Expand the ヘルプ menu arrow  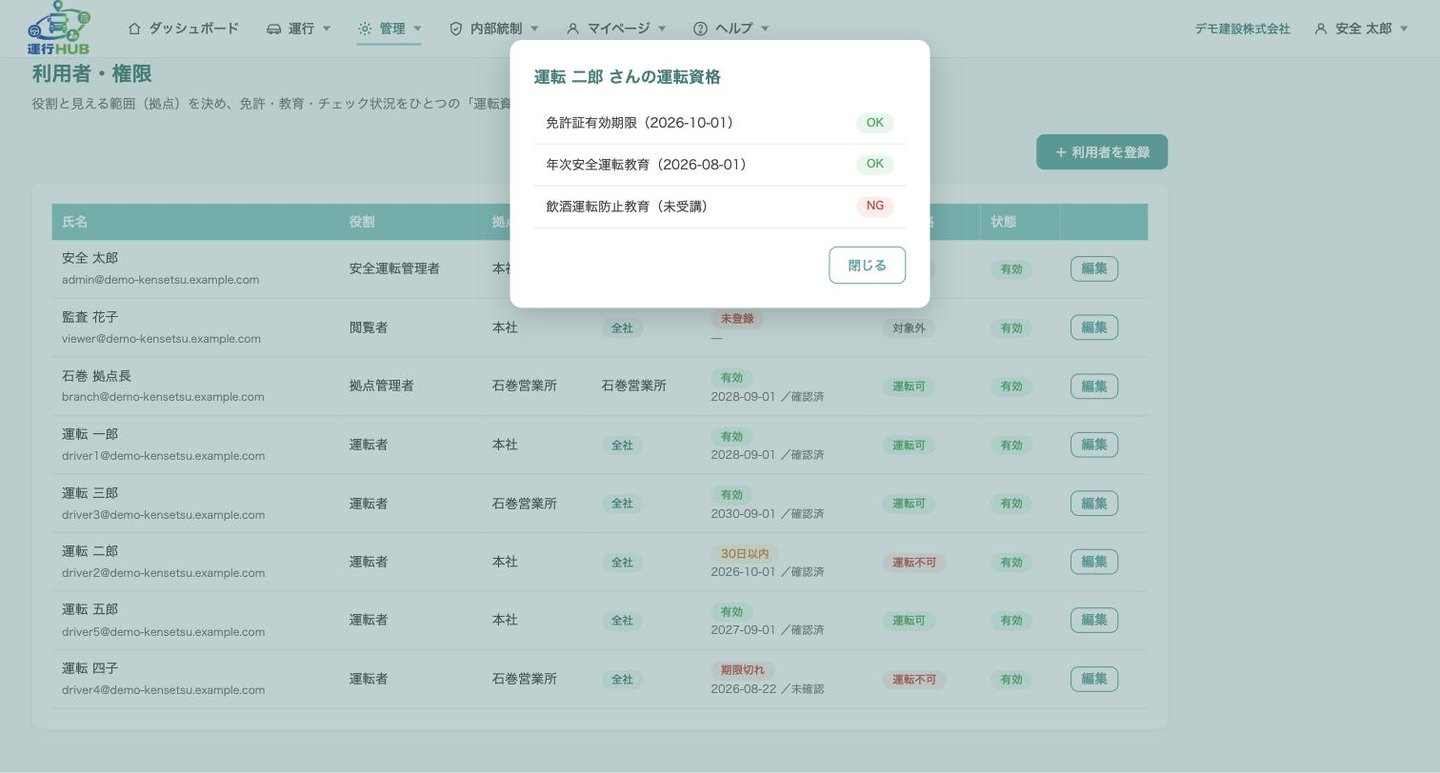(x=765, y=29)
